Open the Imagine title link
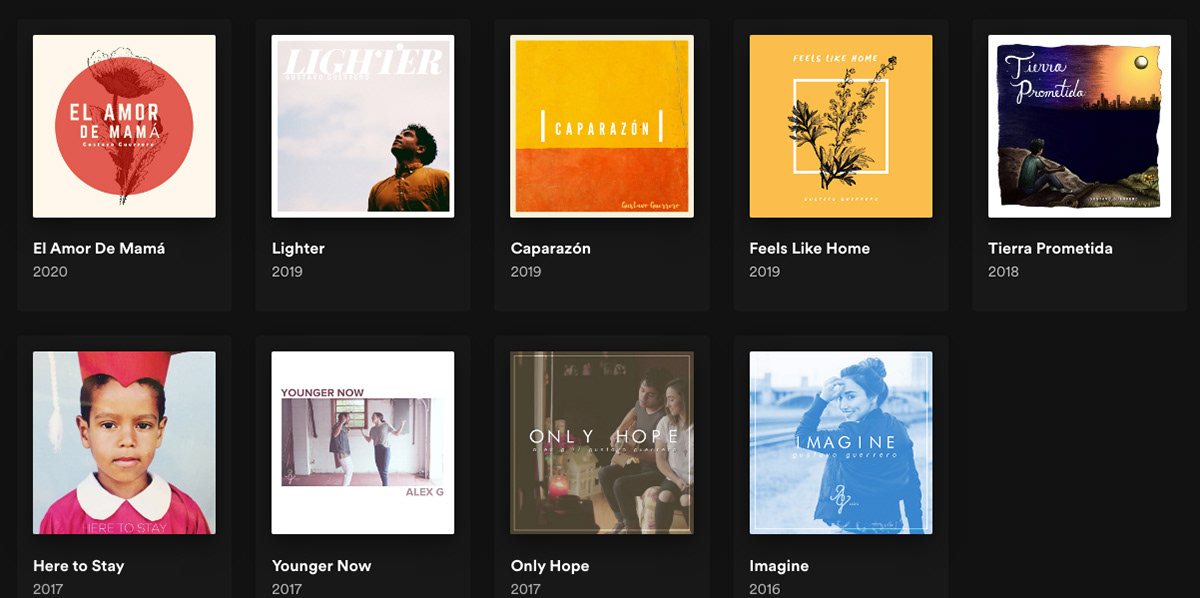 click(x=779, y=566)
